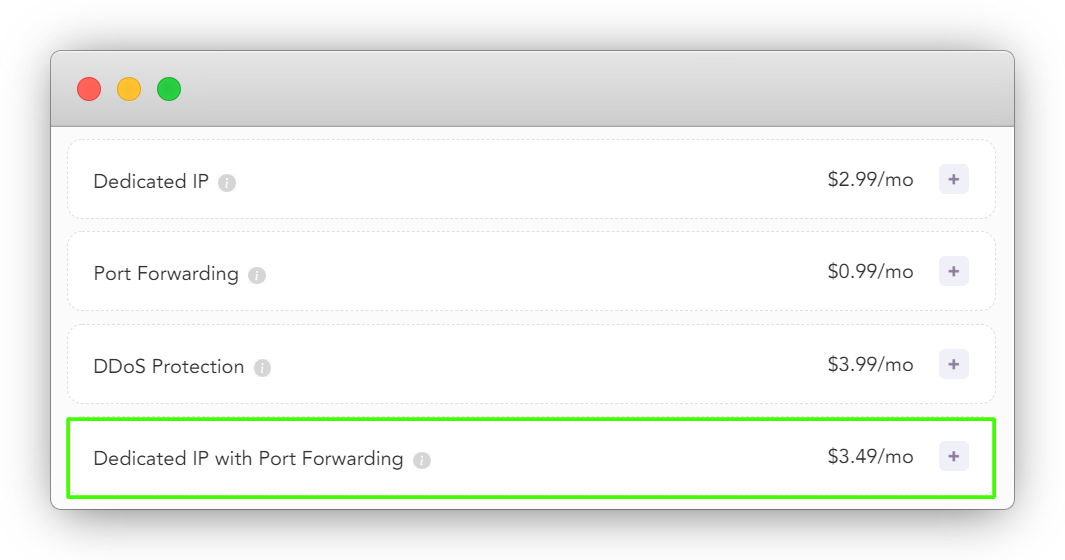Click info icon beside Dedicated IP with Port Forwarding
The width and height of the screenshot is (1065, 560).
[x=422, y=460]
